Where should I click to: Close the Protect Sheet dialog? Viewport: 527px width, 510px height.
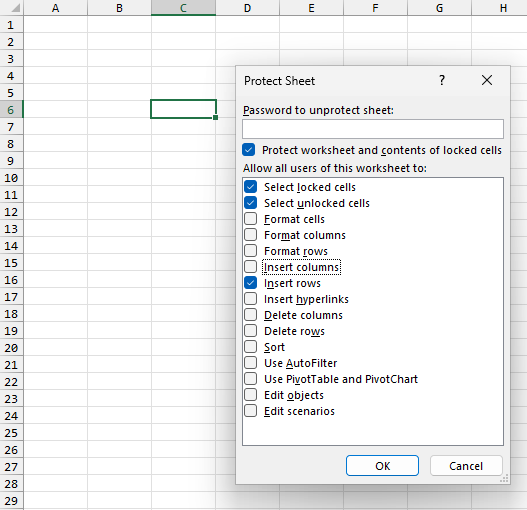pos(487,80)
